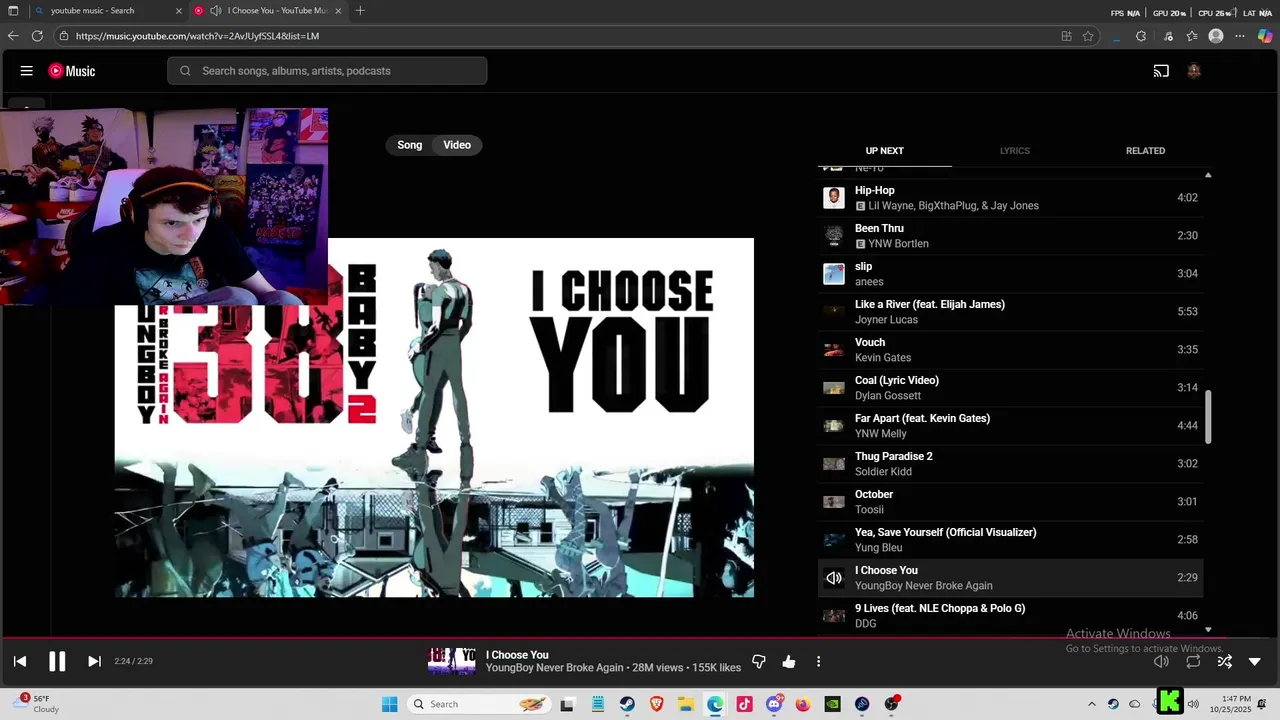Click the now-playing speaker icon for I Choose You
This screenshot has width=1280, height=720.
tap(834, 578)
